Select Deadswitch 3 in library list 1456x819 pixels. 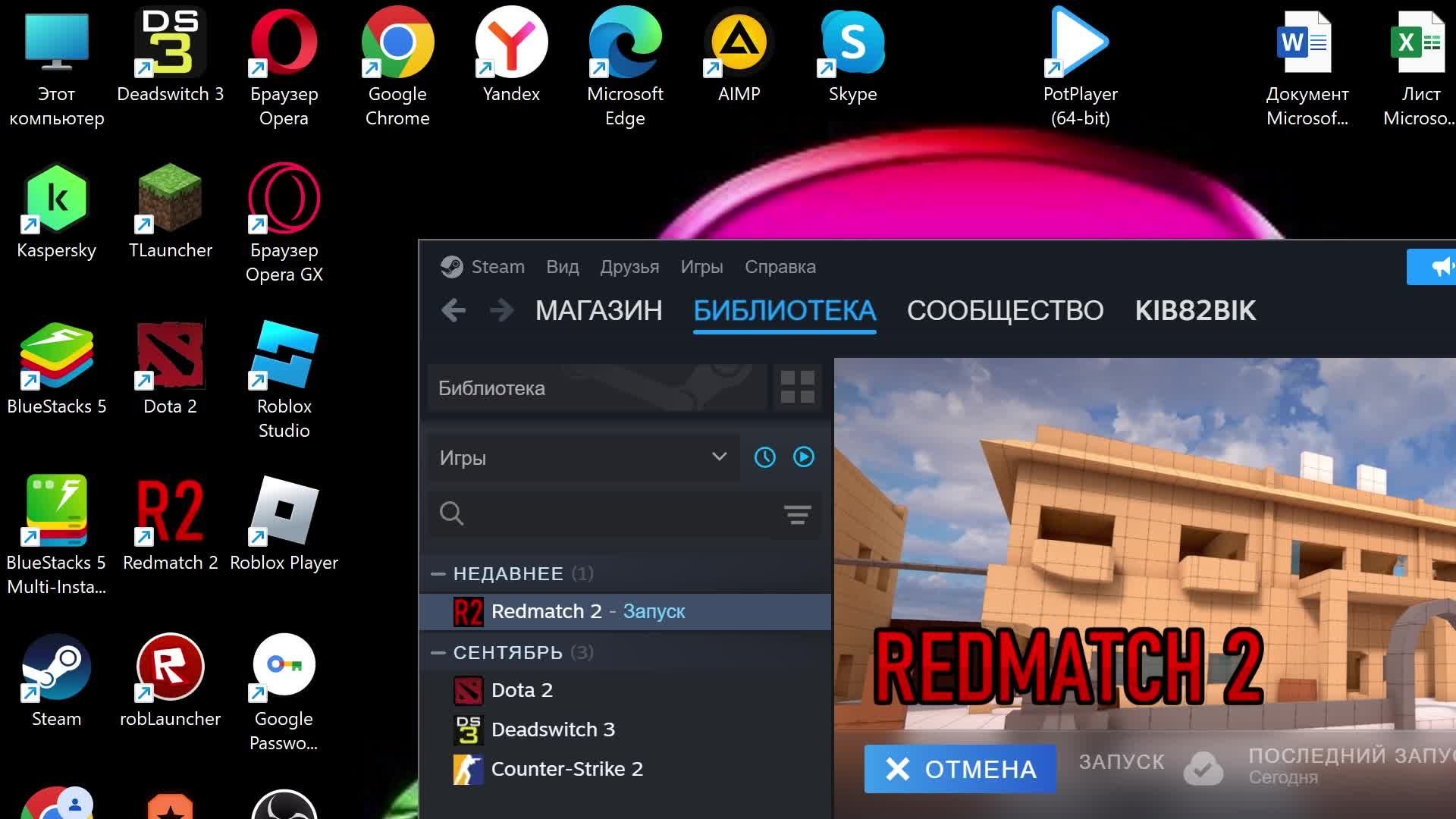pyautogui.click(x=626, y=730)
